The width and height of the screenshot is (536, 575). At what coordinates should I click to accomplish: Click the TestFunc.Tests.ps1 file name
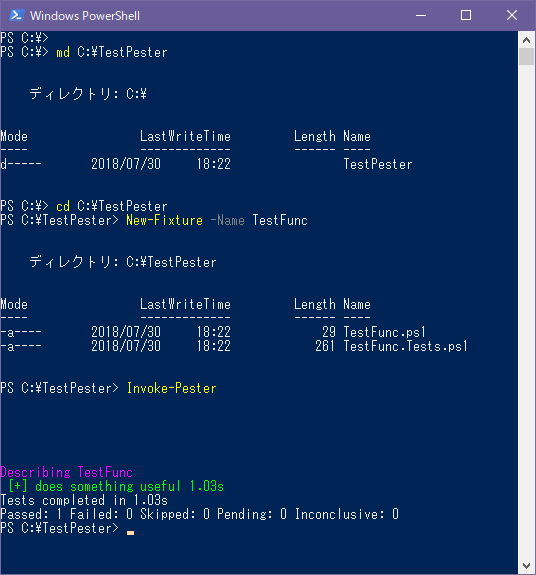[405, 346]
